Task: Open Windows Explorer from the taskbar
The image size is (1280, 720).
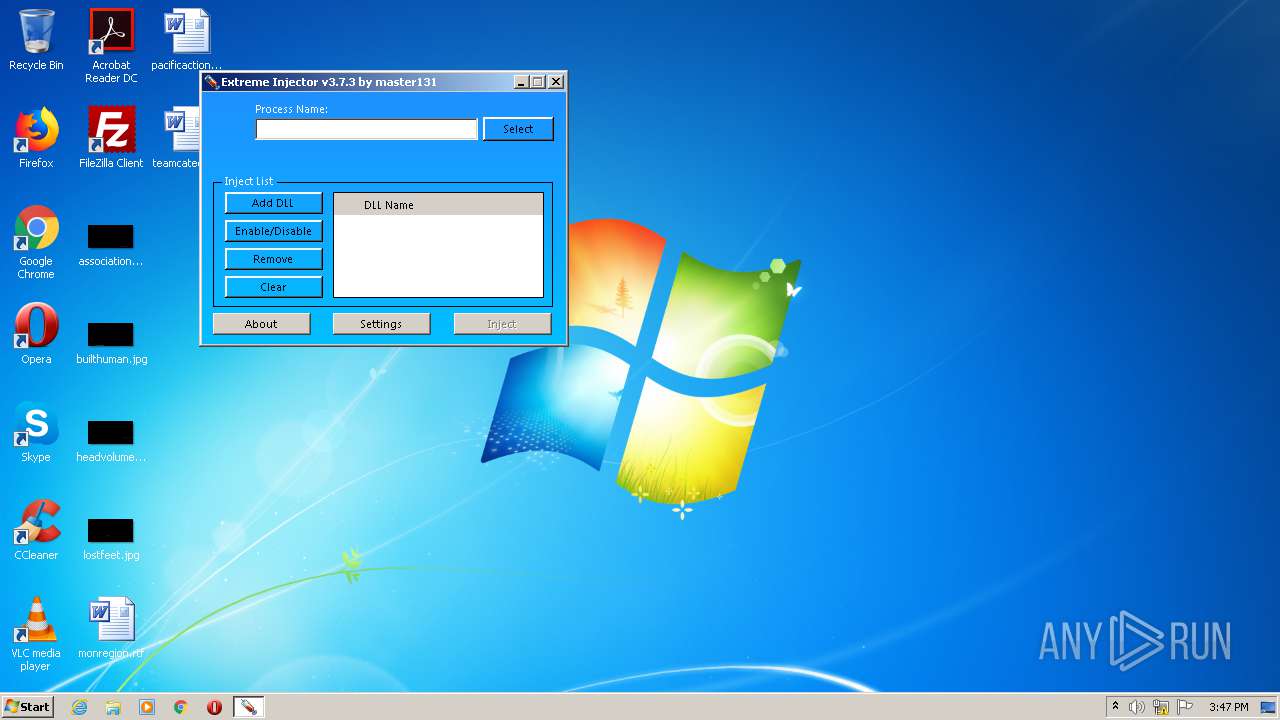Action: point(113,707)
